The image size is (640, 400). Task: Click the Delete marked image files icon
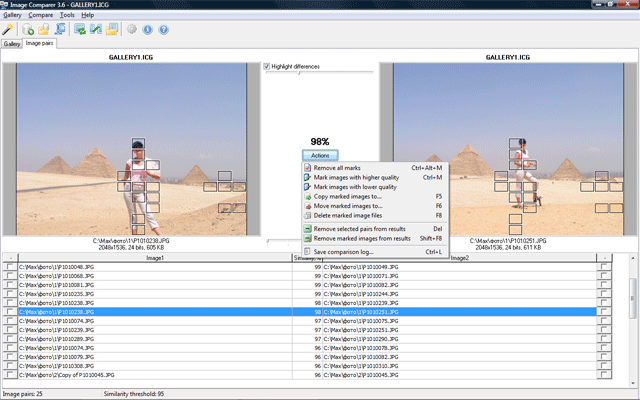[x=308, y=216]
